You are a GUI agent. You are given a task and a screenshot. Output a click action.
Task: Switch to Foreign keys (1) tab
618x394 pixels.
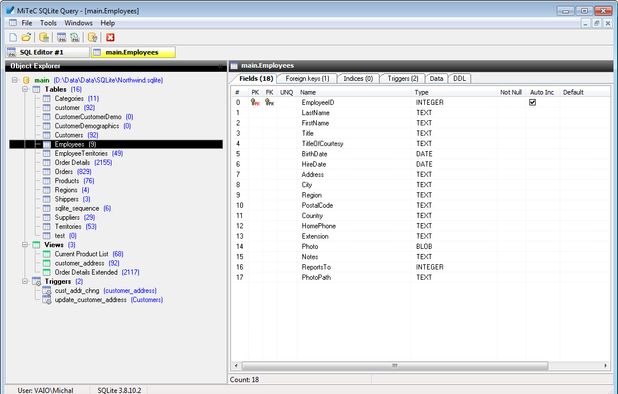point(307,78)
